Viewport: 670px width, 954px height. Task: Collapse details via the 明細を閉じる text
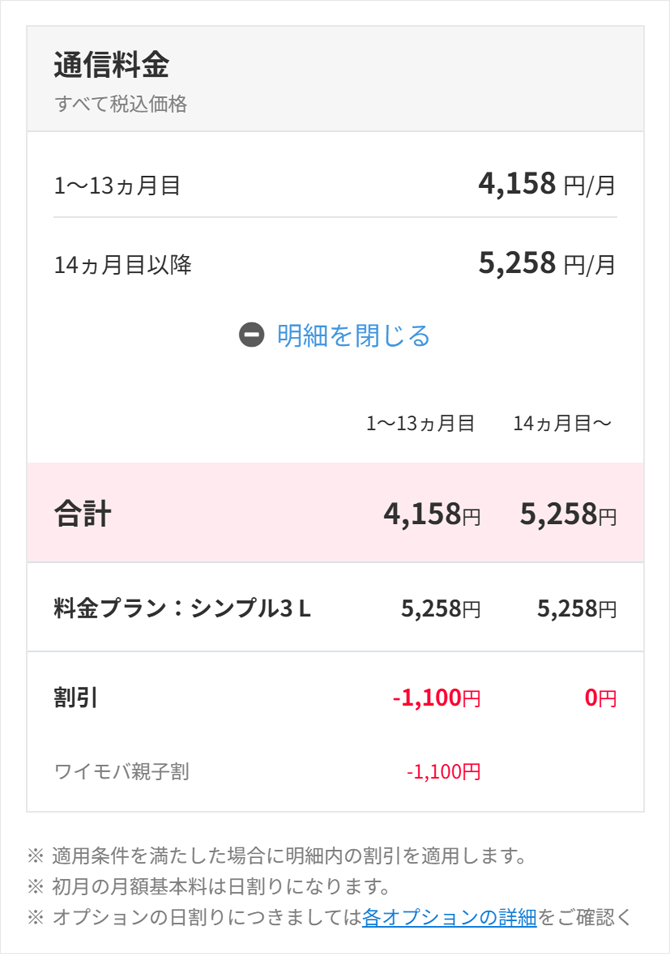tap(353, 335)
